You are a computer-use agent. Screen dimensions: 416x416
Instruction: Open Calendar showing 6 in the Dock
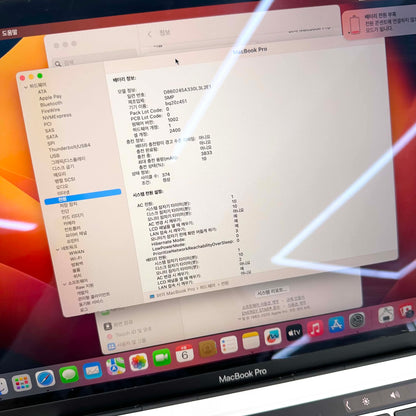point(185,353)
